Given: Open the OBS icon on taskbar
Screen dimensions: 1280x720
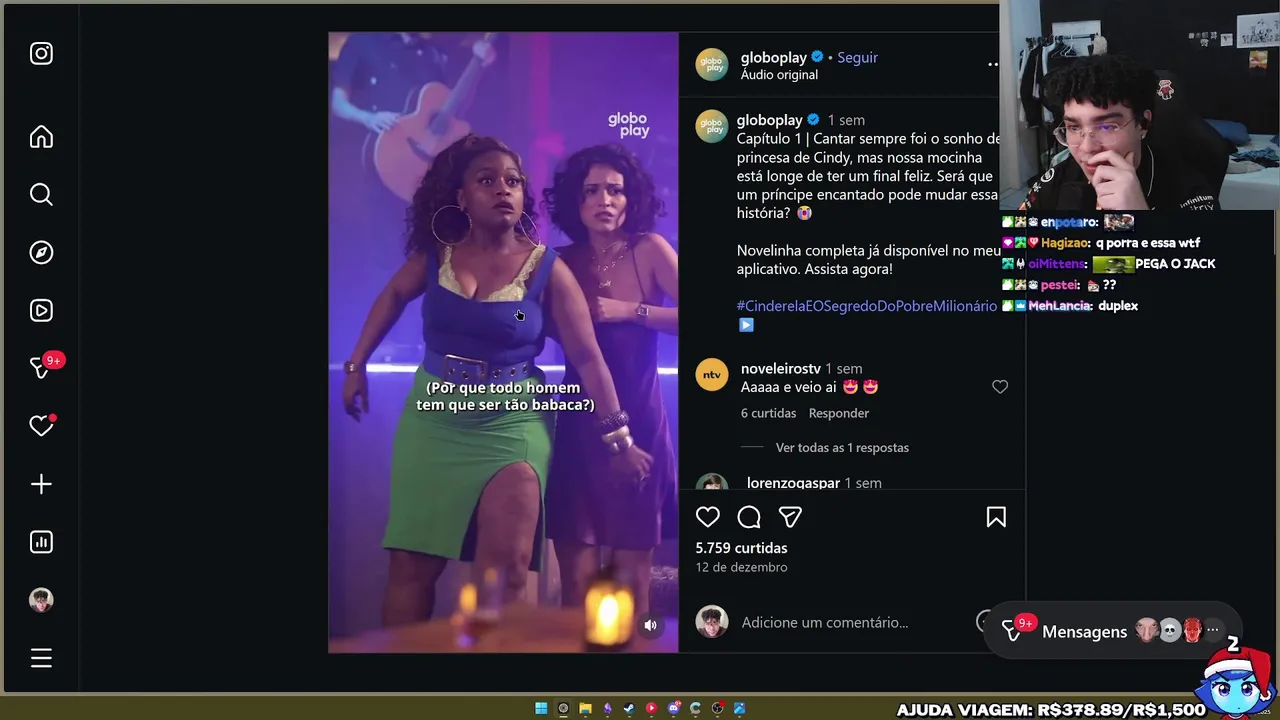Looking at the screenshot, I should (x=718, y=708).
